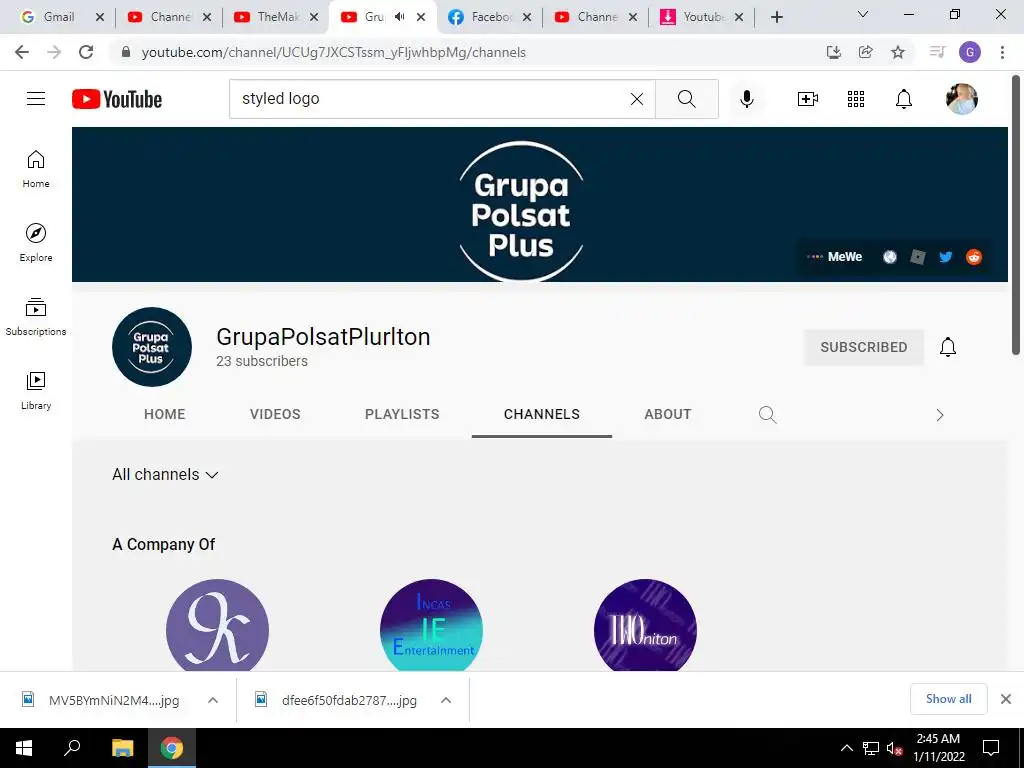
Task: Switch to the VIDEOS channel tab
Action: (275, 414)
